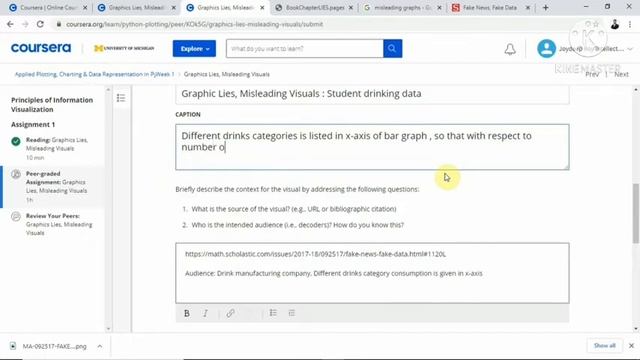
Task: Bookmark this page with star icon
Action: [596, 24]
